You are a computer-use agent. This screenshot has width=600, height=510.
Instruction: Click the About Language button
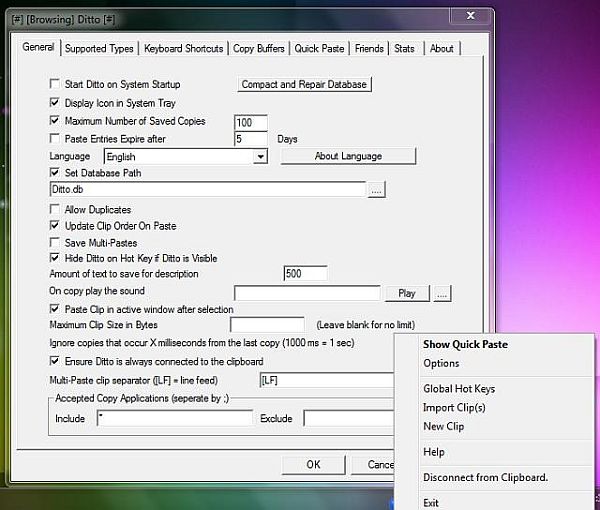tap(347, 156)
